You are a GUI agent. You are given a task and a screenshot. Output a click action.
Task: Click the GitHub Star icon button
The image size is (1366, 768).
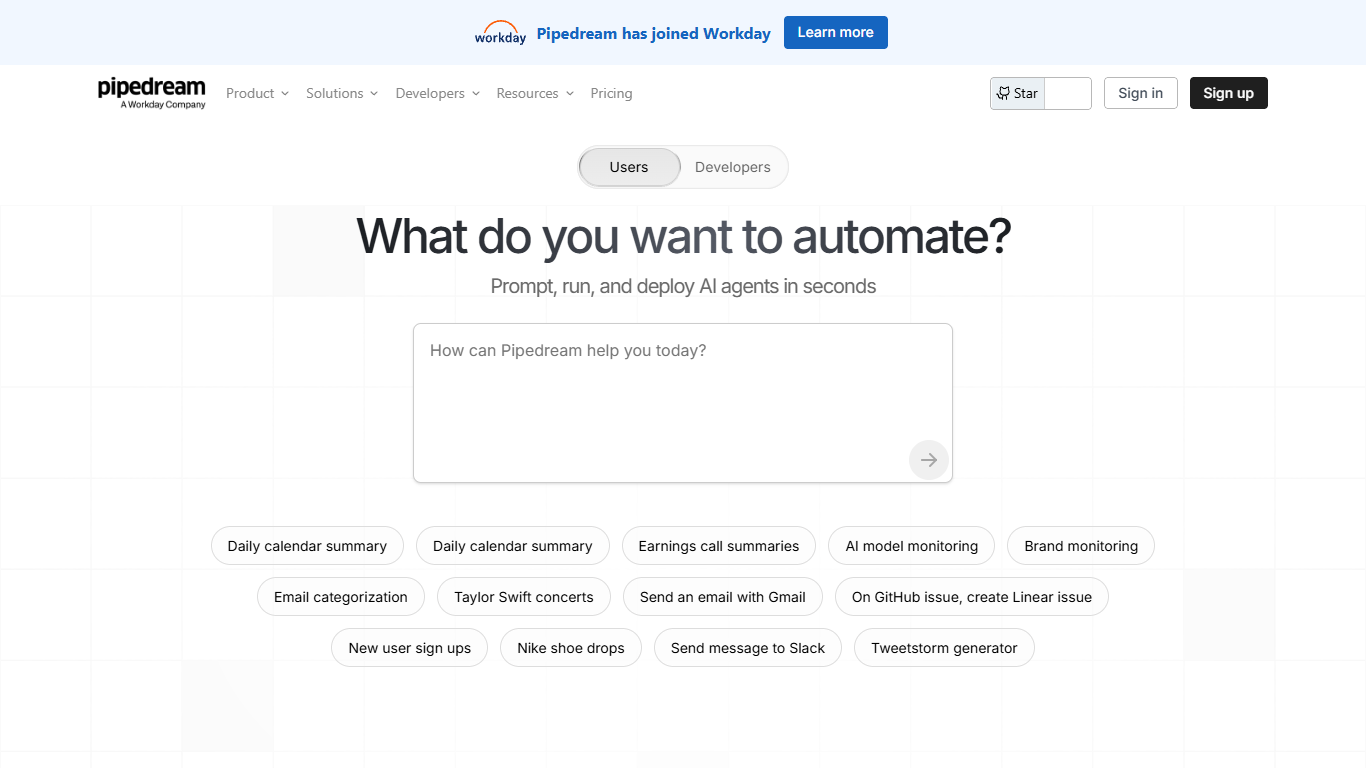(1017, 93)
